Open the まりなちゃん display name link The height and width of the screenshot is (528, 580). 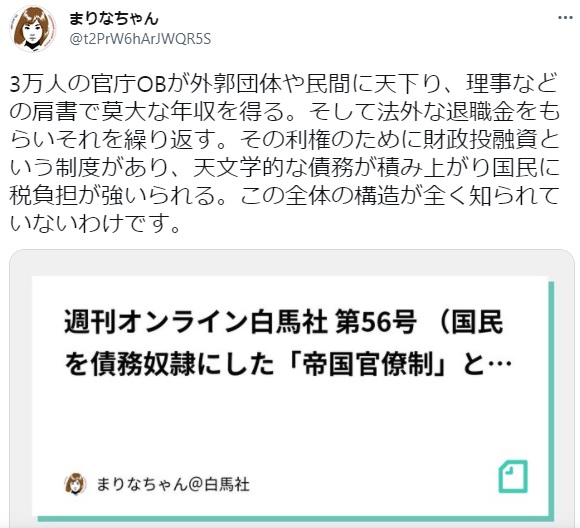[114, 19]
